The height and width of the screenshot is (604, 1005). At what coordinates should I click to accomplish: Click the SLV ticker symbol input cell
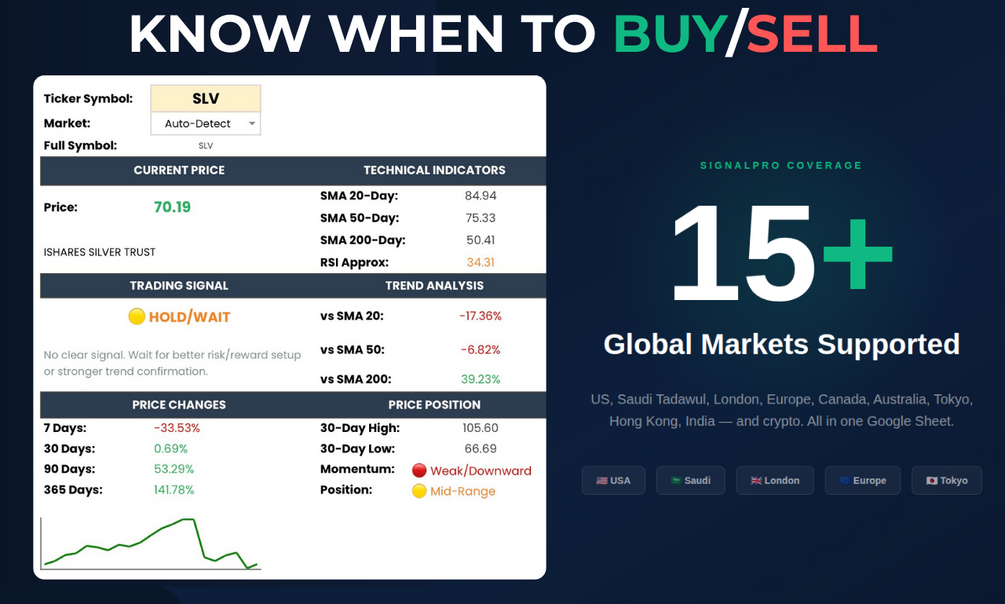[x=206, y=98]
